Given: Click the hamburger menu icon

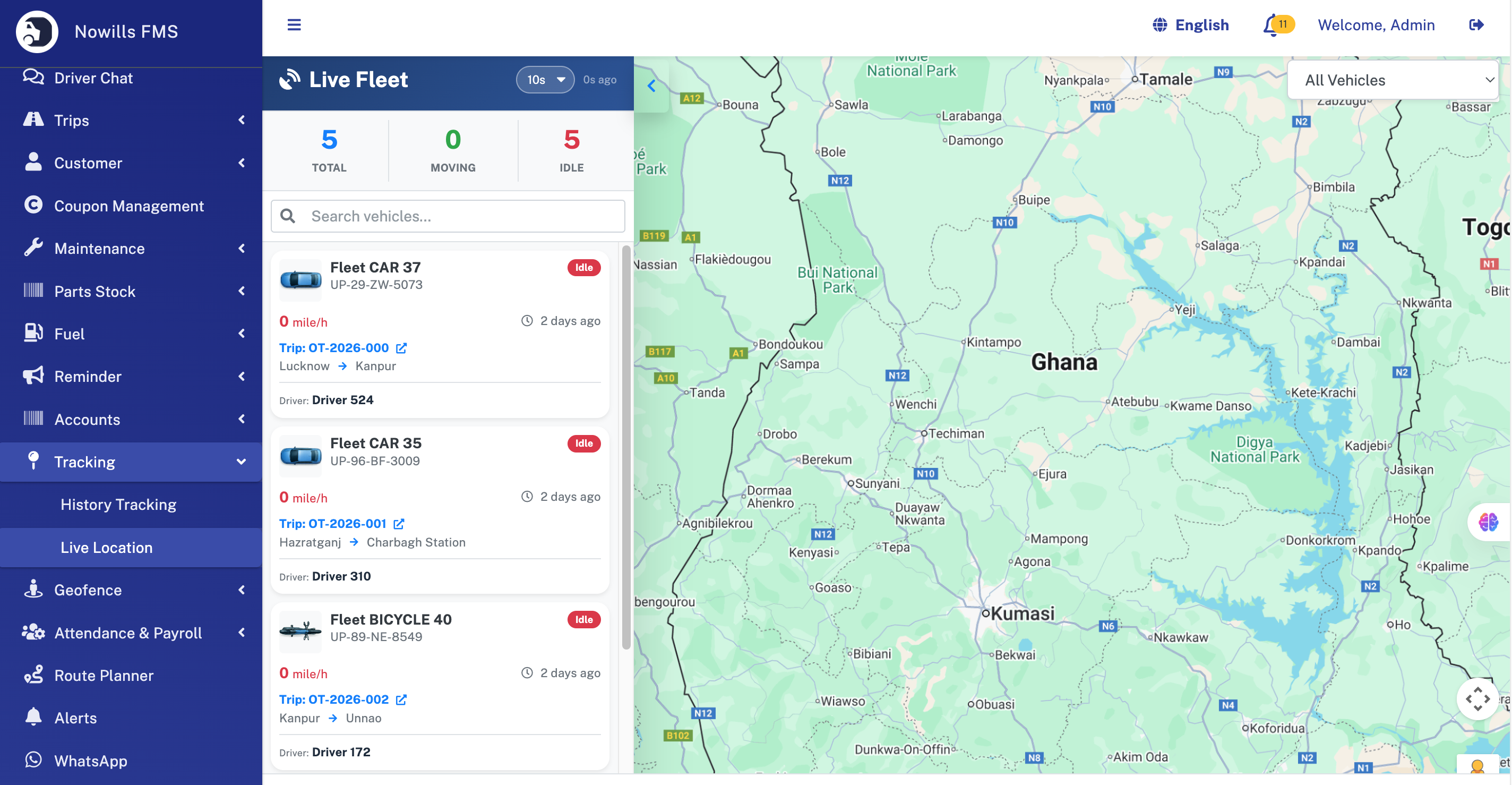Looking at the screenshot, I should pyautogui.click(x=294, y=24).
